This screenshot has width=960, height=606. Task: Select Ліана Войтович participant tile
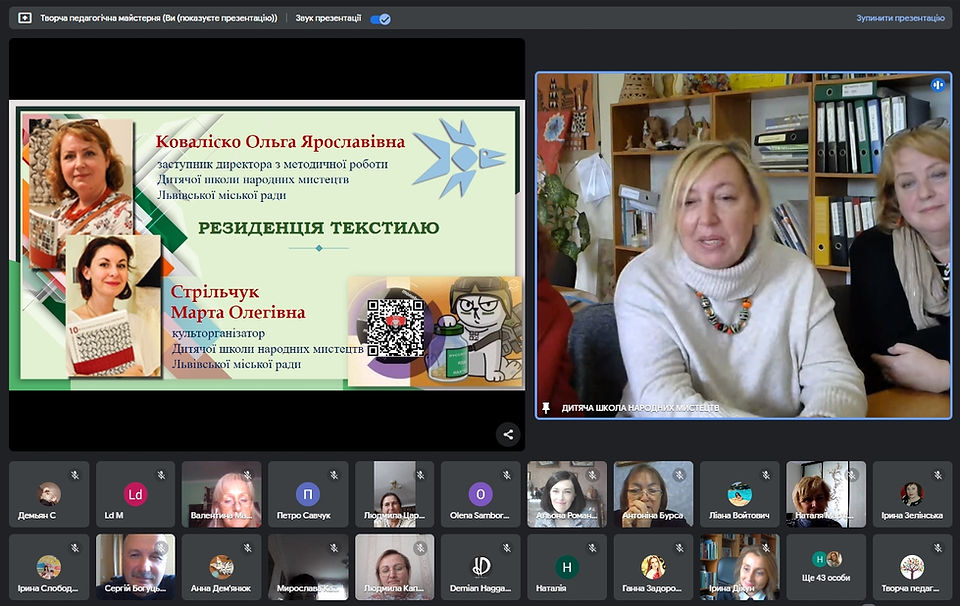(740, 495)
